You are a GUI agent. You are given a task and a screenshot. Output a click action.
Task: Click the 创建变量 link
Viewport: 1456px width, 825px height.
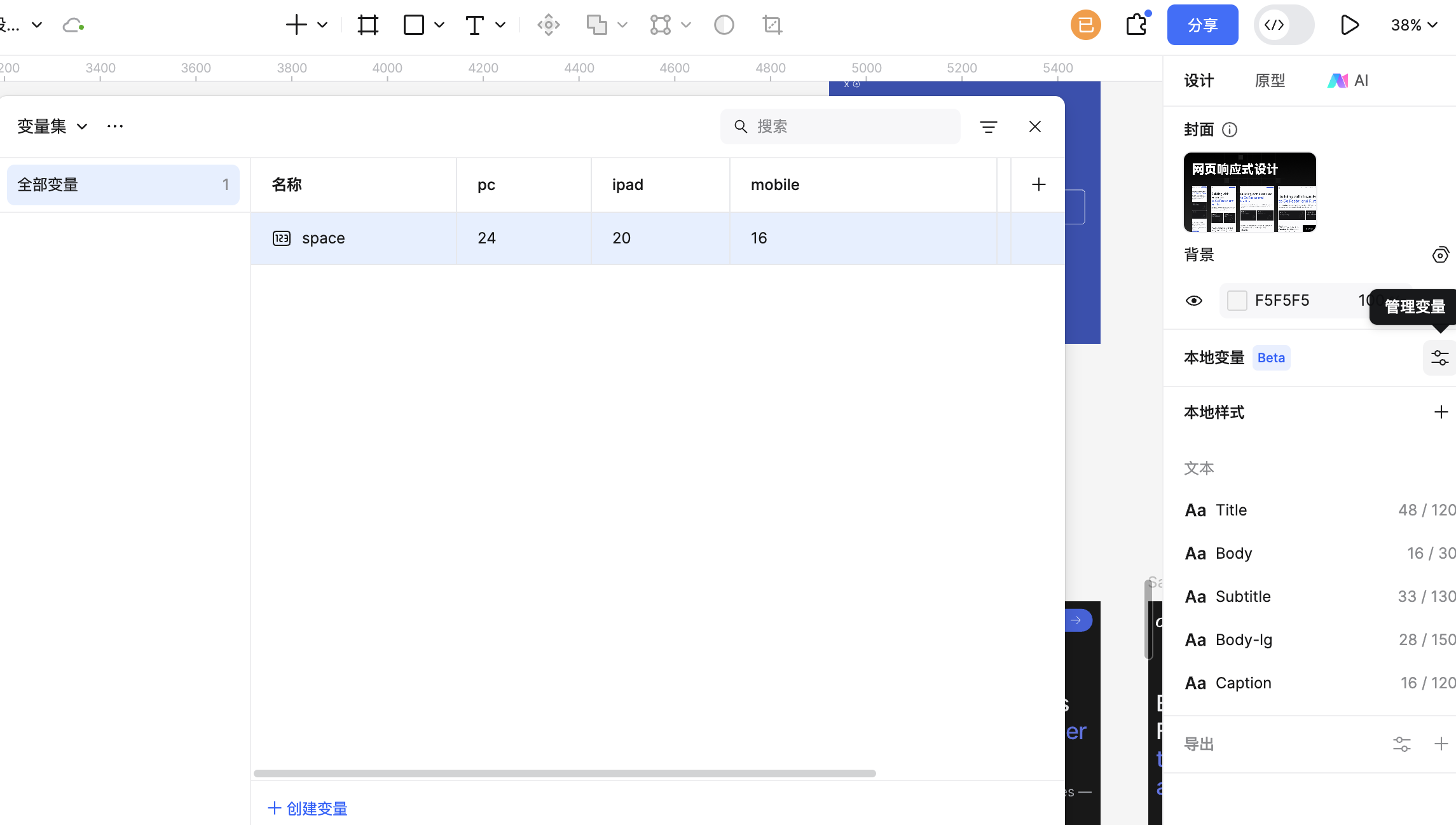pyautogui.click(x=308, y=808)
